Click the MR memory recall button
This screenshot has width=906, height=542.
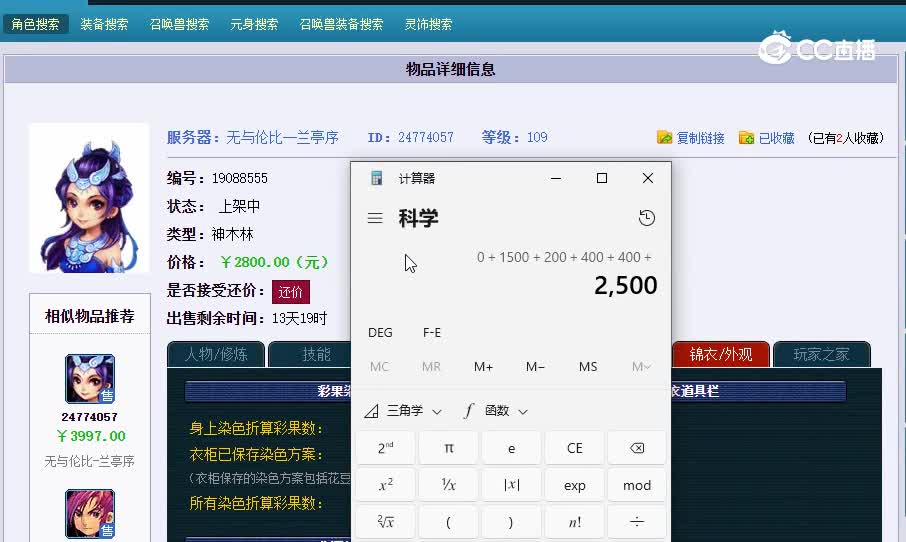431,366
